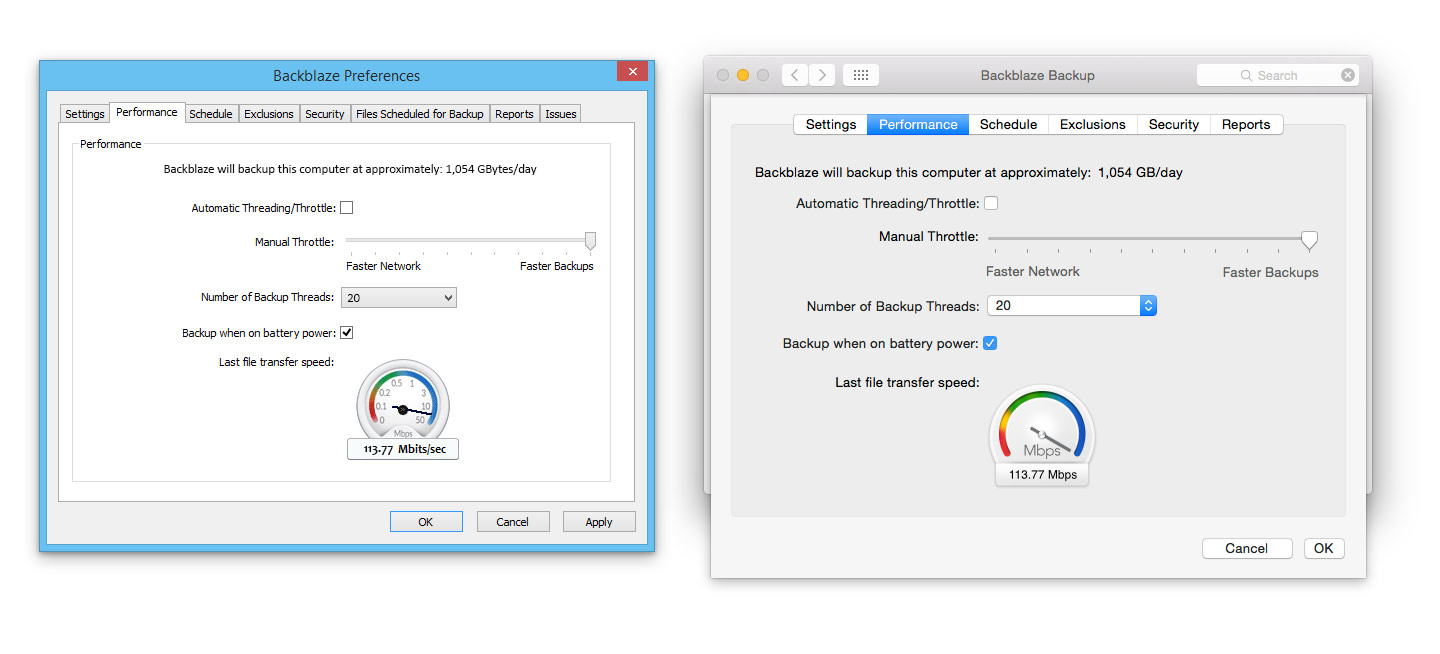Open Security tab in Windows Preferences window

(325, 114)
